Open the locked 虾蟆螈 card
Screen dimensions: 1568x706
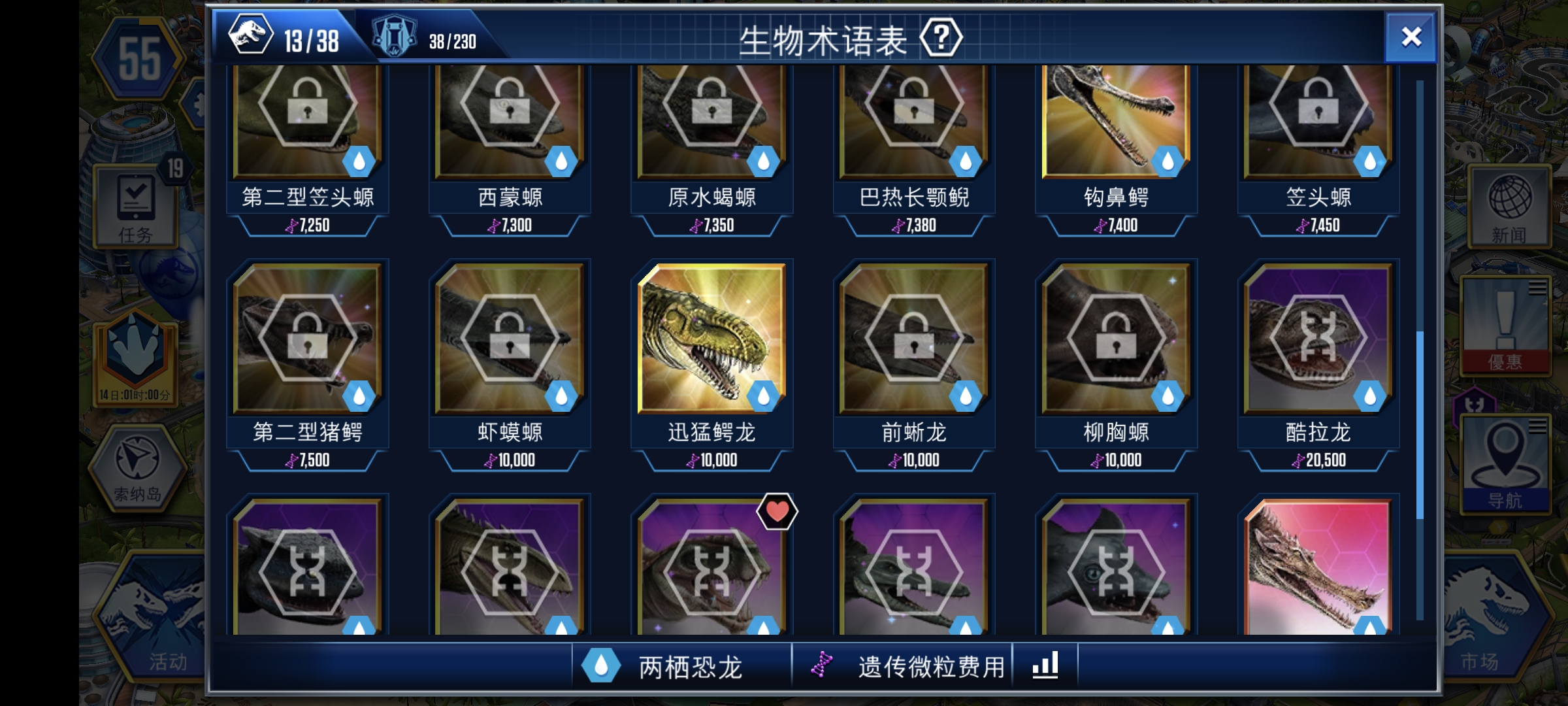click(510, 365)
